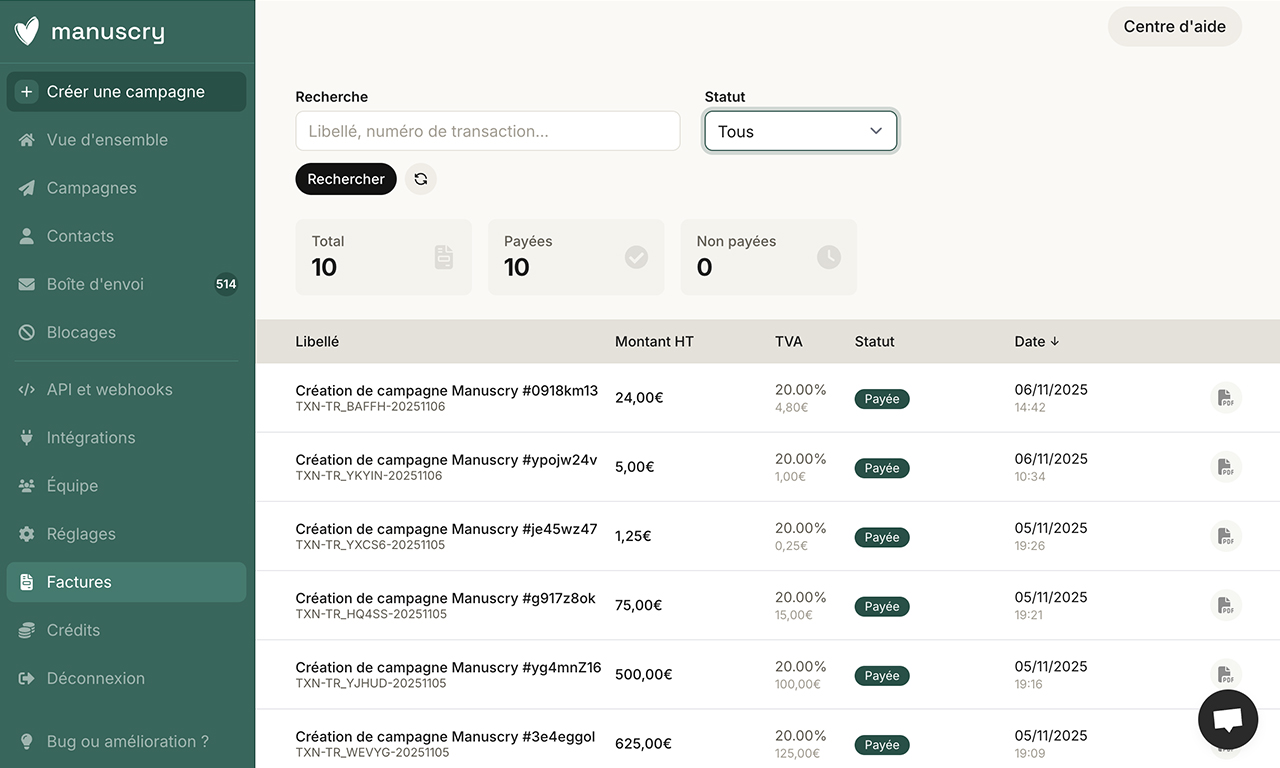Open the Réglages gear icon

(26, 533)
